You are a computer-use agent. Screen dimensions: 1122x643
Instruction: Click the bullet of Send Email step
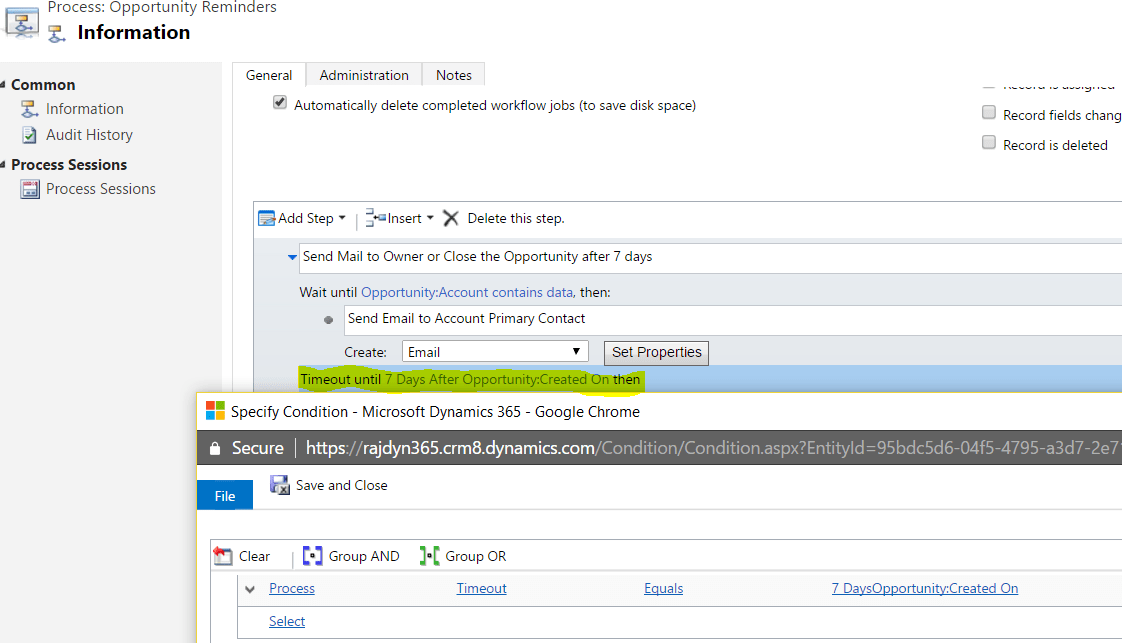(x=328, y=320)
